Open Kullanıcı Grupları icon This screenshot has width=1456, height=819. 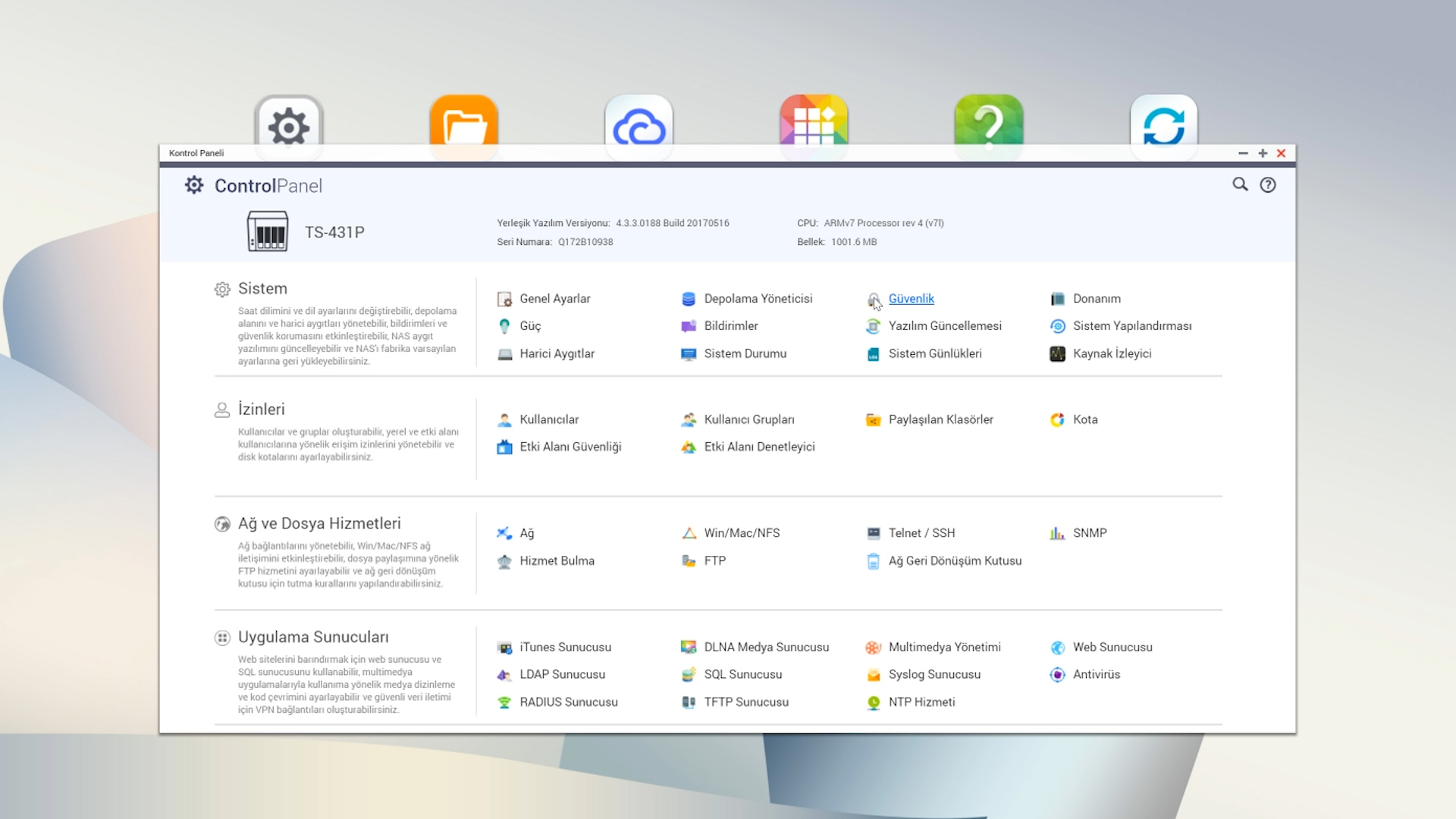point(689,420)
